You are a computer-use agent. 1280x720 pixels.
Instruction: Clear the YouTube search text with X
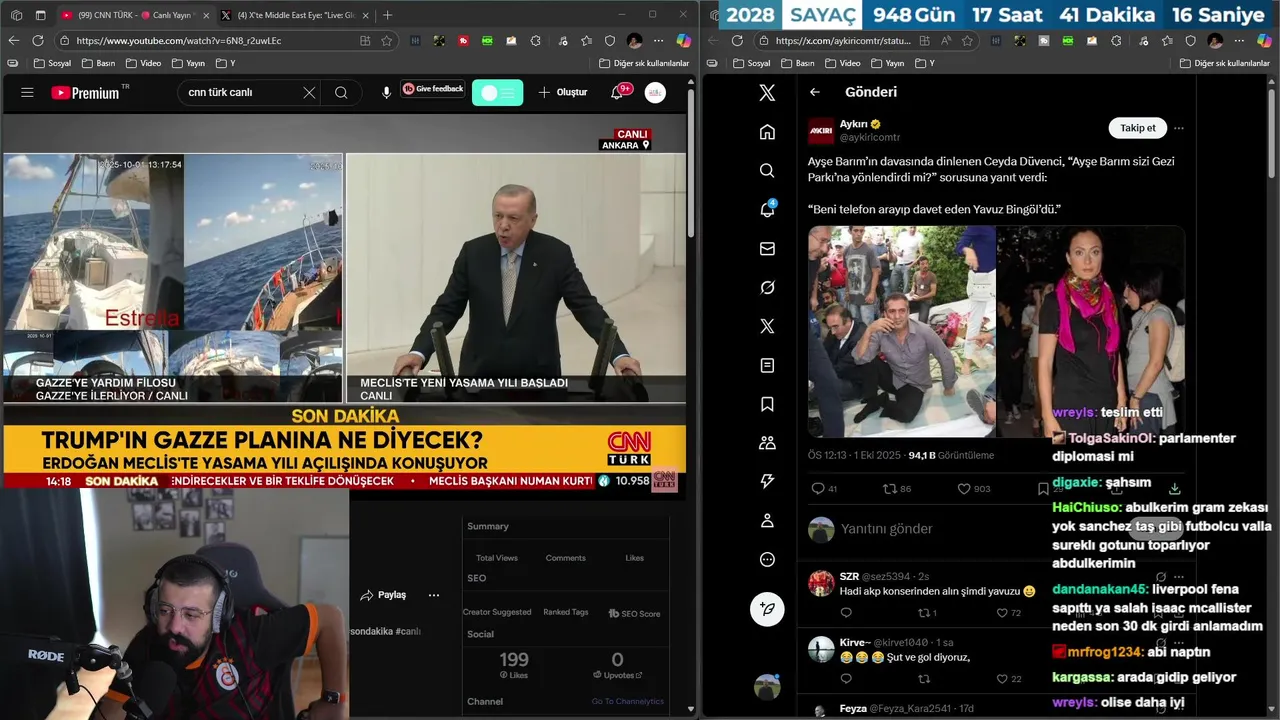(x=309, y=92)
